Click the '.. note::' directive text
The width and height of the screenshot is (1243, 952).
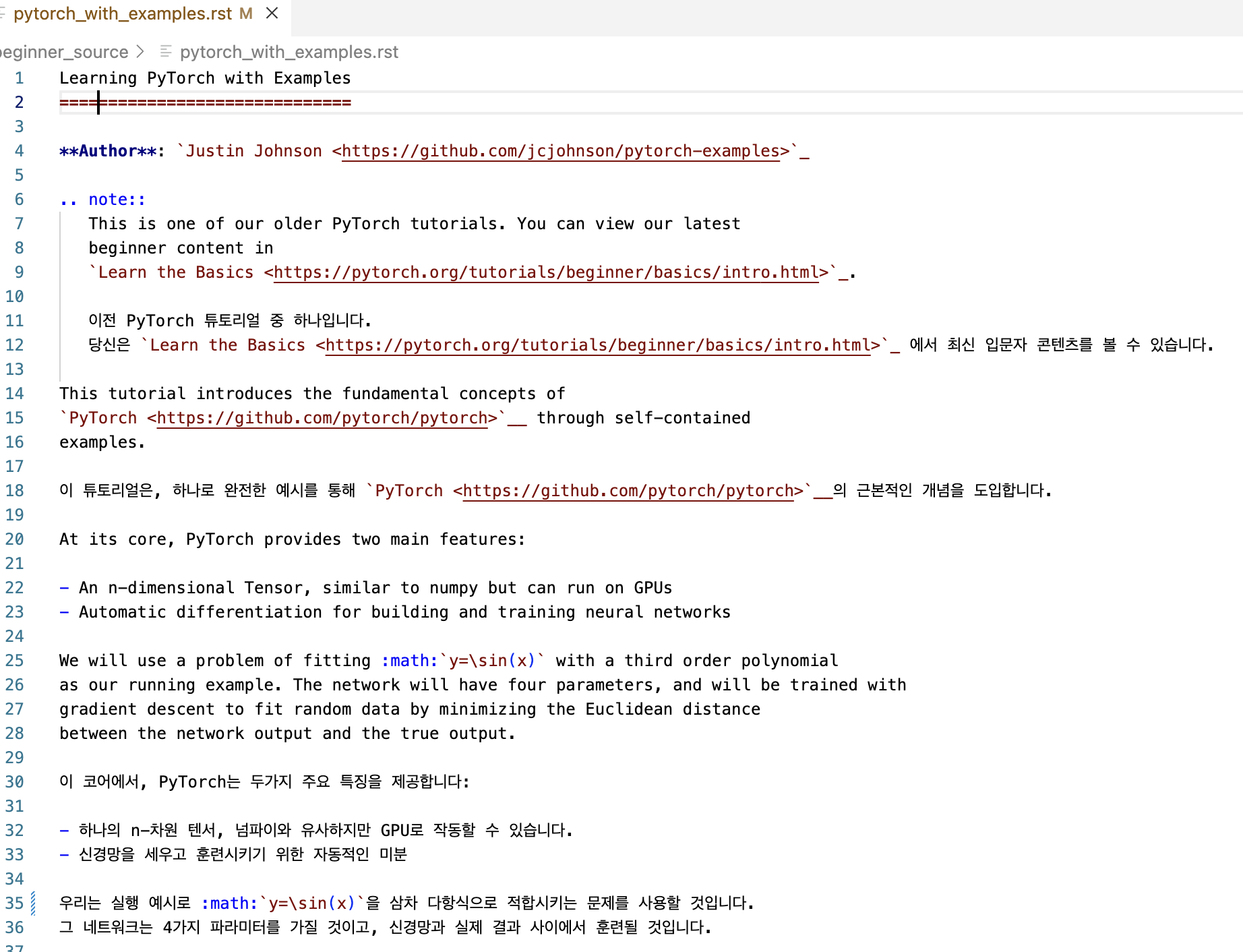102,200
